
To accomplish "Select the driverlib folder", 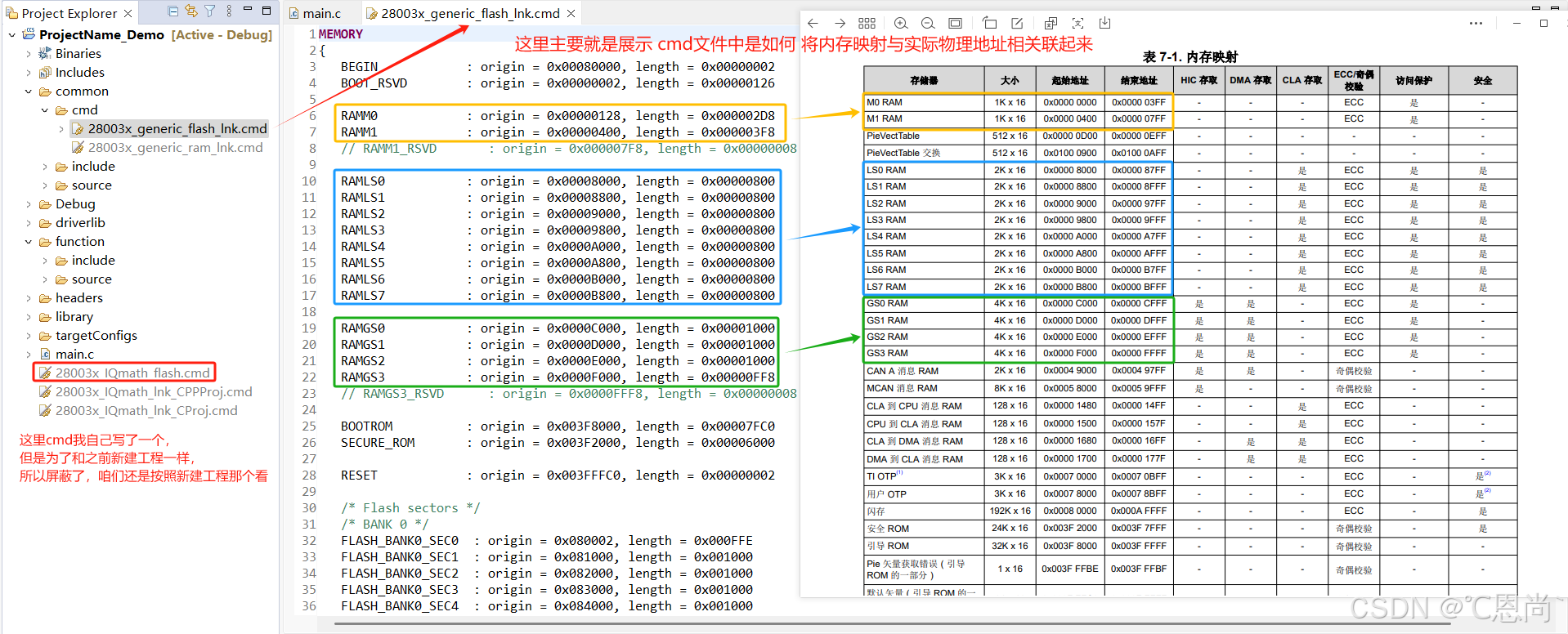I will click(80, 223).
